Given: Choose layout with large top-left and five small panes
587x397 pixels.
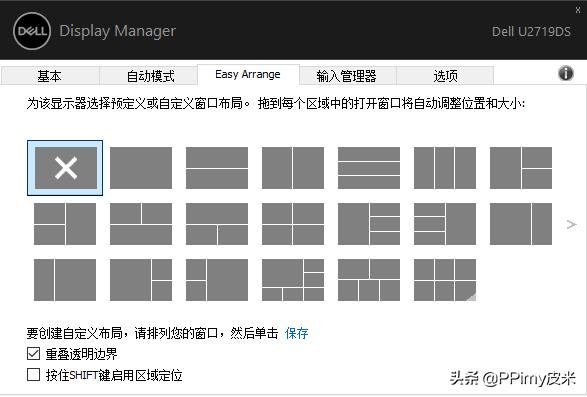Looking at the screenshot, I should (x=293, y=280).
